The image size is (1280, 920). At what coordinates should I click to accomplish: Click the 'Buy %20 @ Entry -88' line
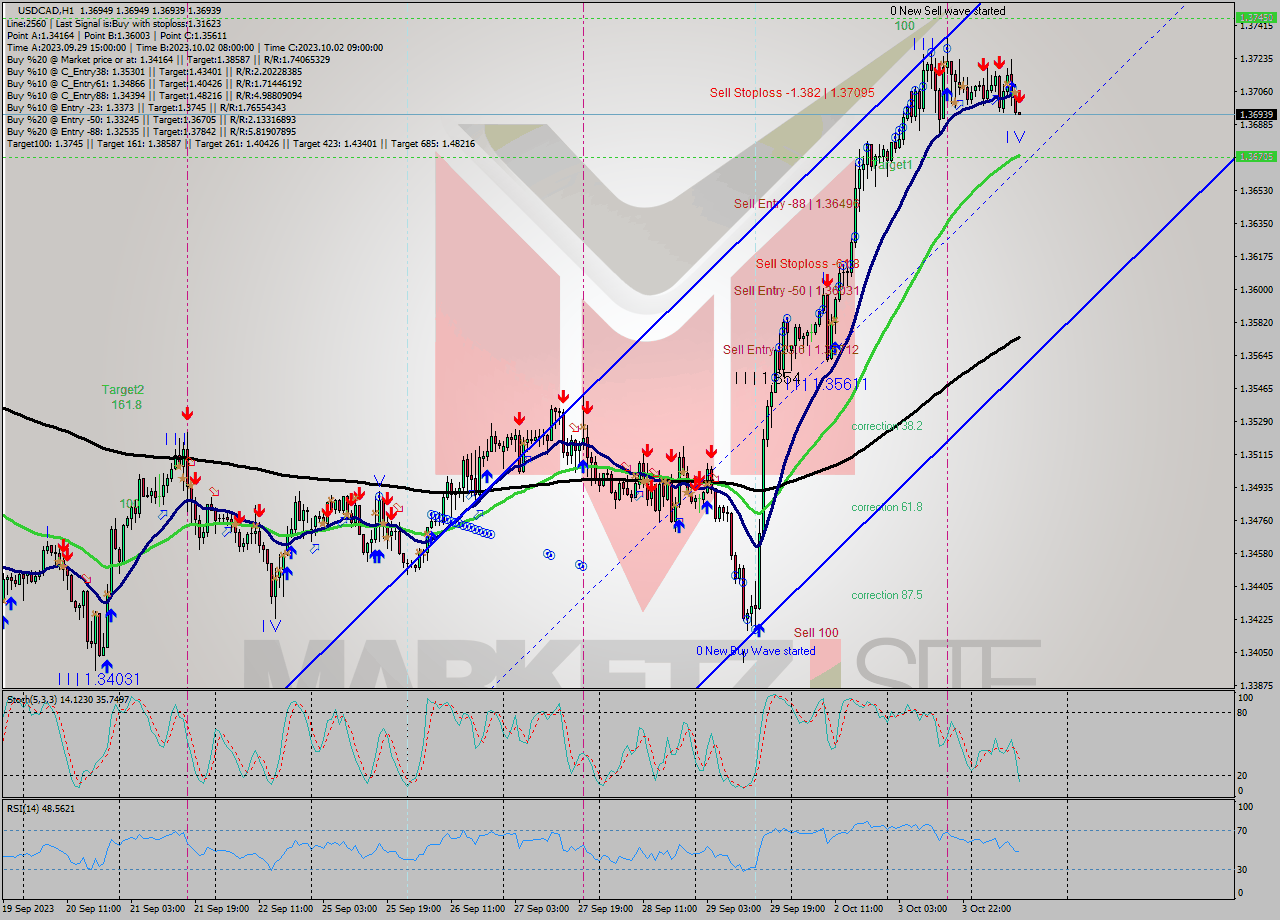click(x=151, y=131)
